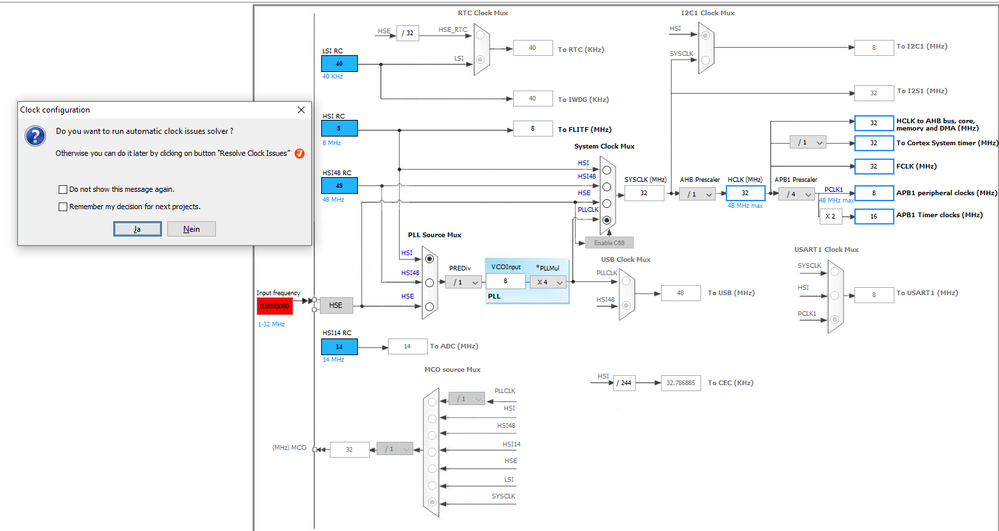This screenshot has width=999, height=531.
Task: Select HSI in USART1 Clock Mux
Action: 834,295
